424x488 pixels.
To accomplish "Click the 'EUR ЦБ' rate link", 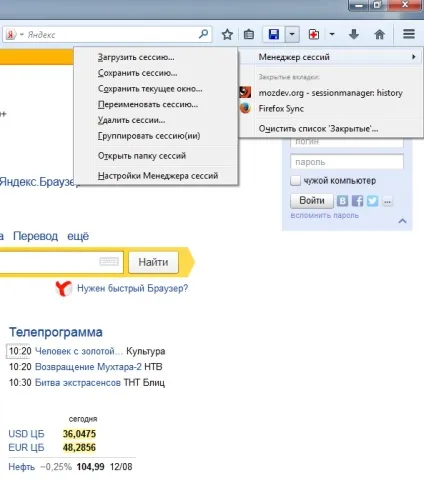I will 26,447.
